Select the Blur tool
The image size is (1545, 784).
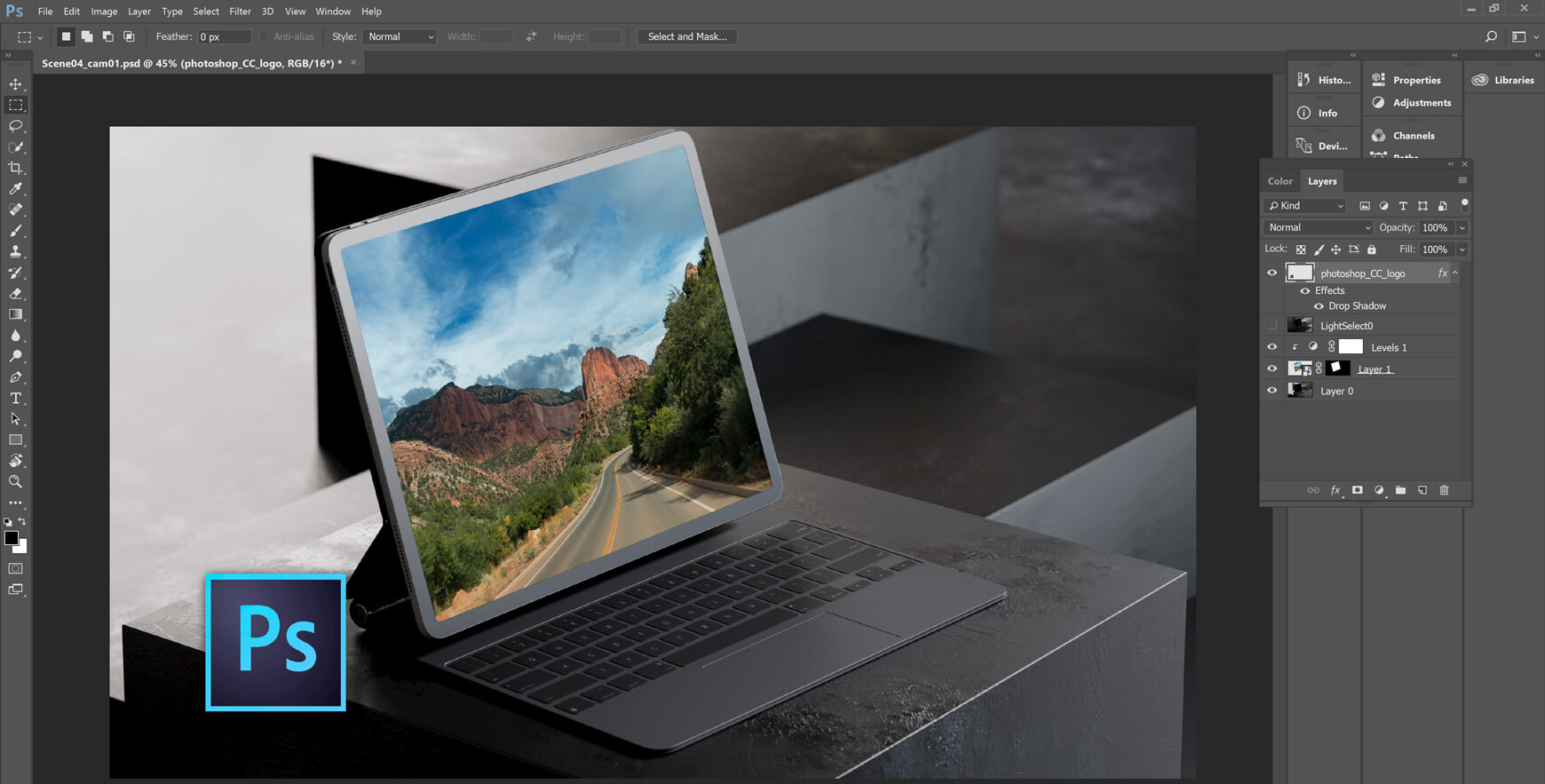(x=16, y=336)
